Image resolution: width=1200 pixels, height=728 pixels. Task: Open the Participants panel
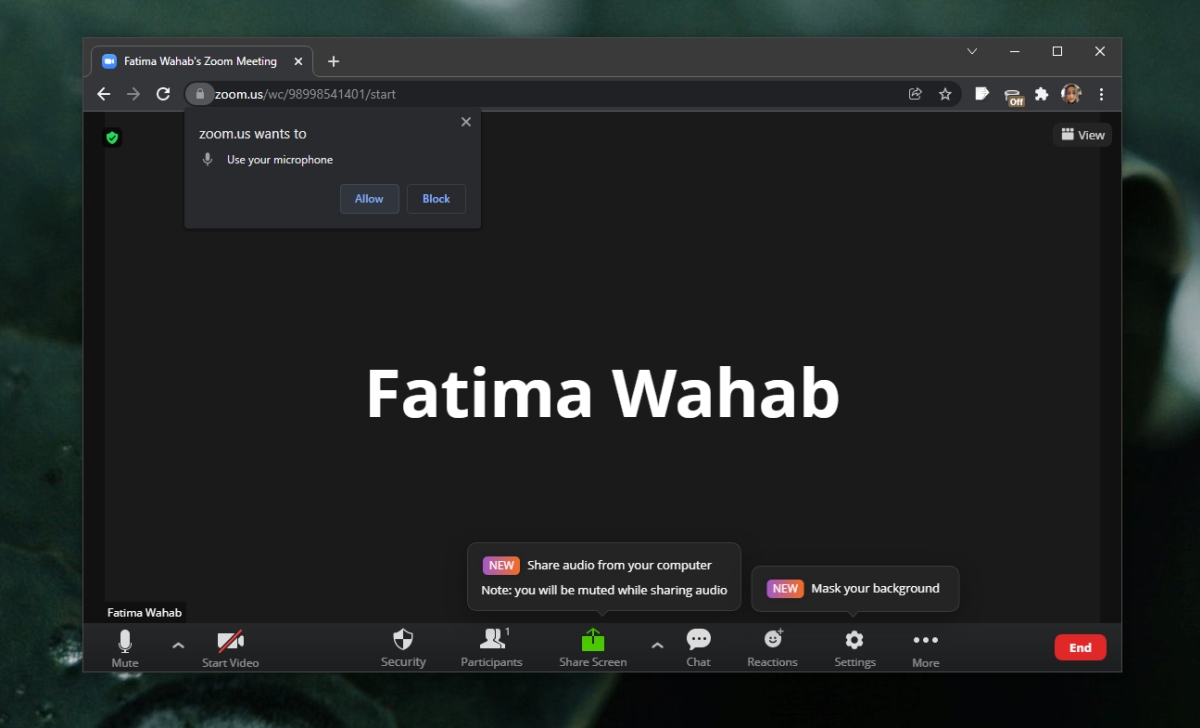point(492,647)
